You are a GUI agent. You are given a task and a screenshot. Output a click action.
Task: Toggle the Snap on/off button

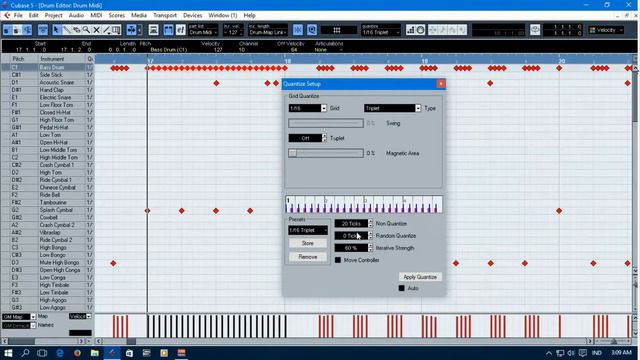tap(298, 30)
